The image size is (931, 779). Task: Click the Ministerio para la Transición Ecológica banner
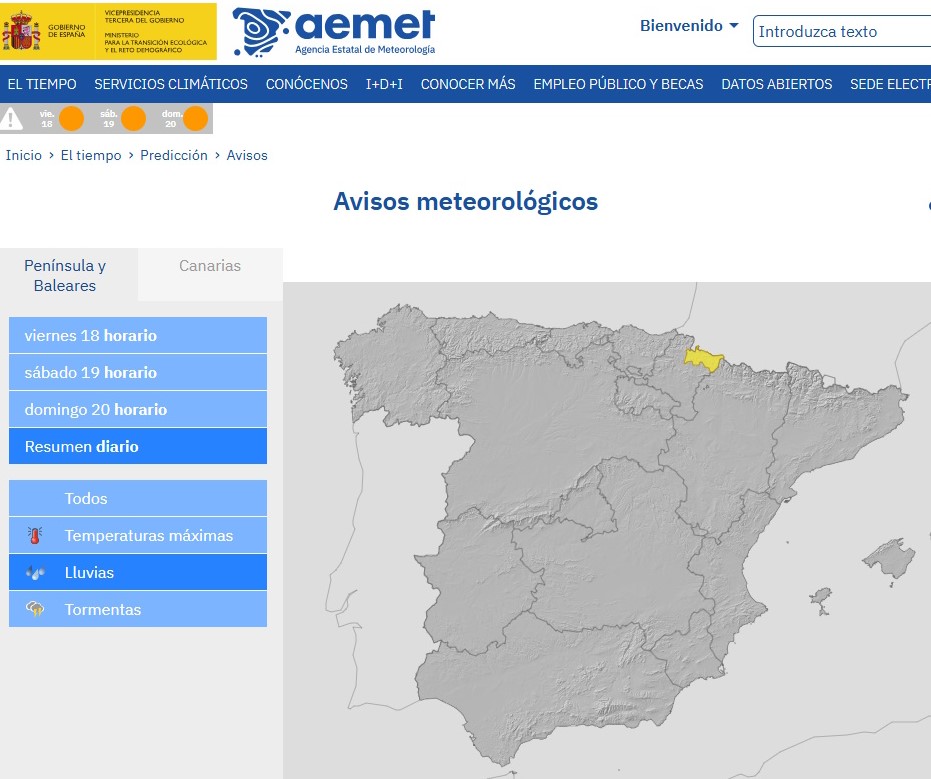point(156,31)
